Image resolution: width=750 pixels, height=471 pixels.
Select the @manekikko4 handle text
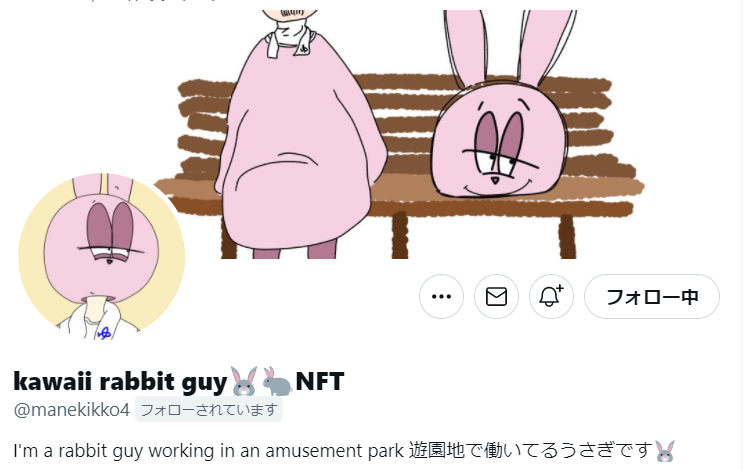click(x=72, y=410)
